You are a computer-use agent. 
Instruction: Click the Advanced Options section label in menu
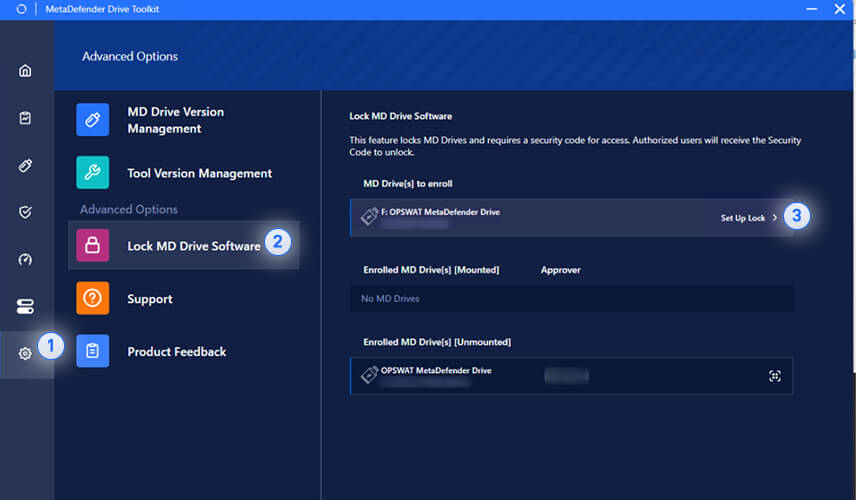[129, 210]
